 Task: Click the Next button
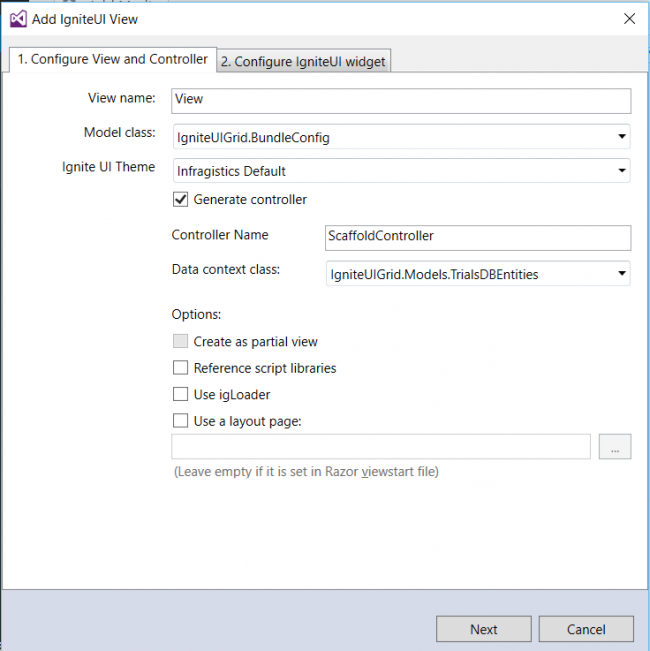click(484, 629)
